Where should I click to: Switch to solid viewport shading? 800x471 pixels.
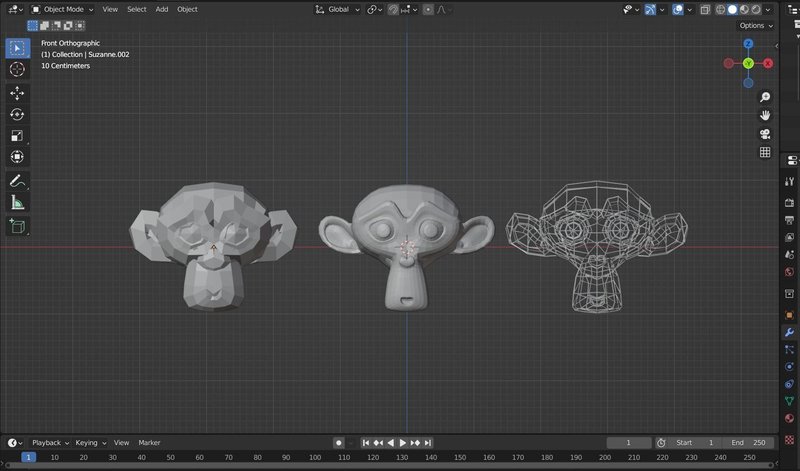[x=732, y=9]
